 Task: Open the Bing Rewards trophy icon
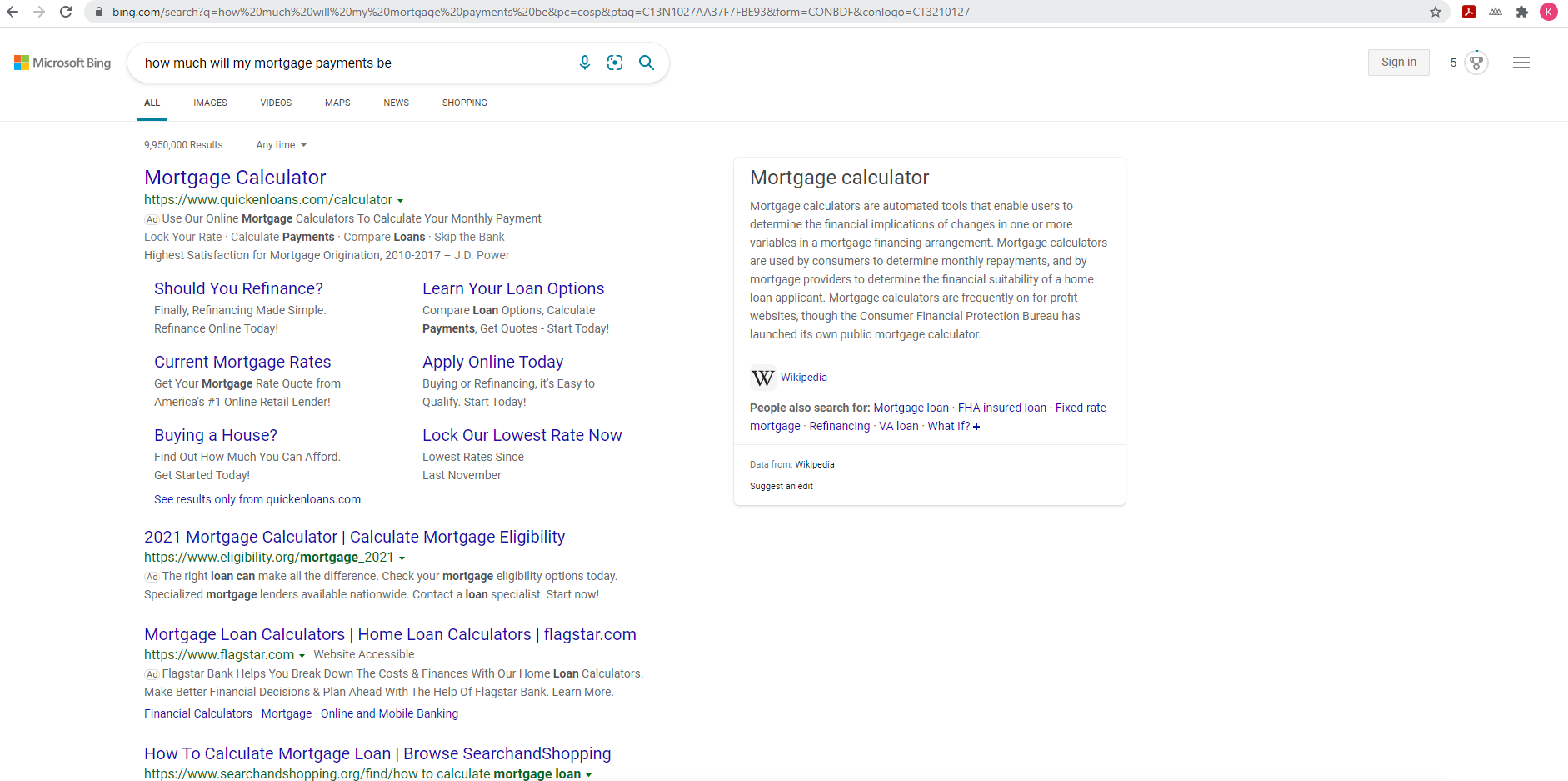point(1476,63)
